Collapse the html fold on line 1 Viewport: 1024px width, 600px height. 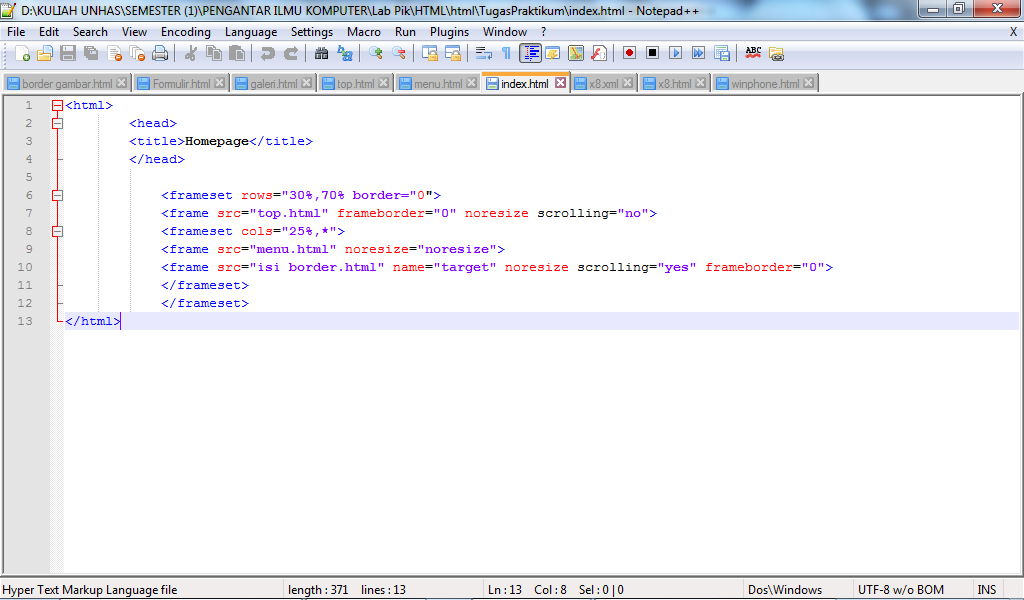pyautogui.click(x=57, y=105)
